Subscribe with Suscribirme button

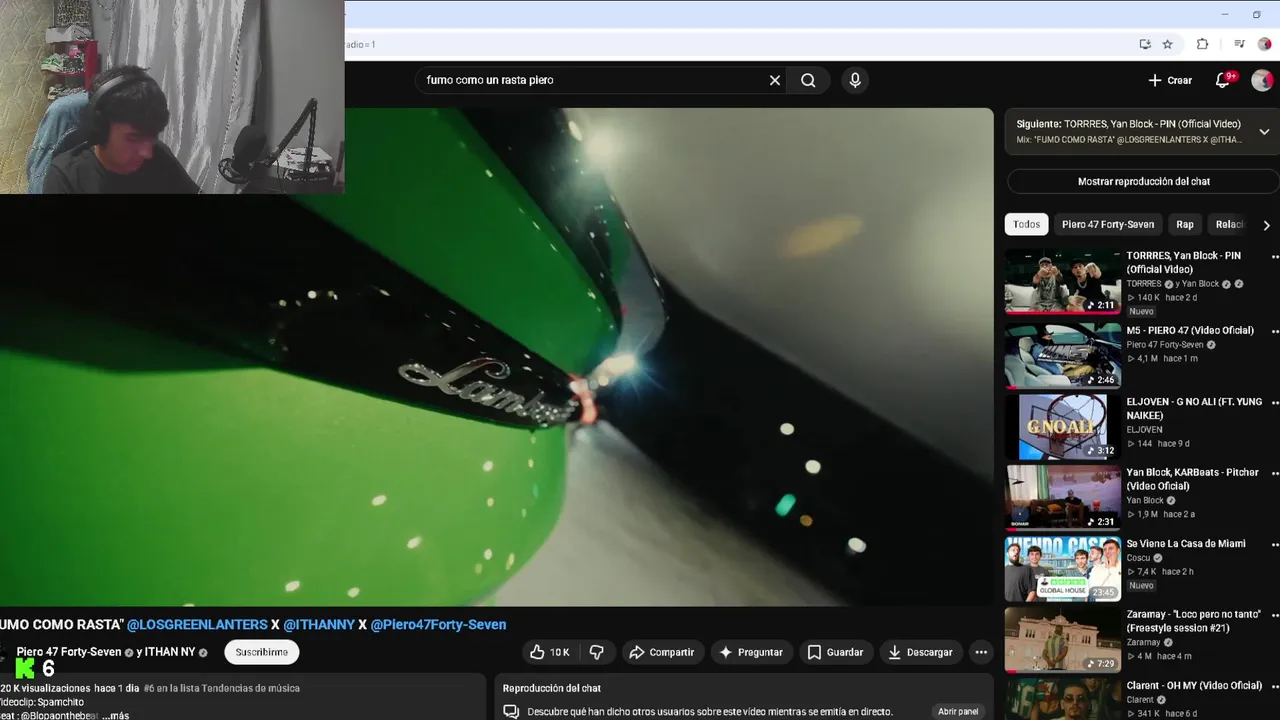pyautogui.click(x=262, y=652)
